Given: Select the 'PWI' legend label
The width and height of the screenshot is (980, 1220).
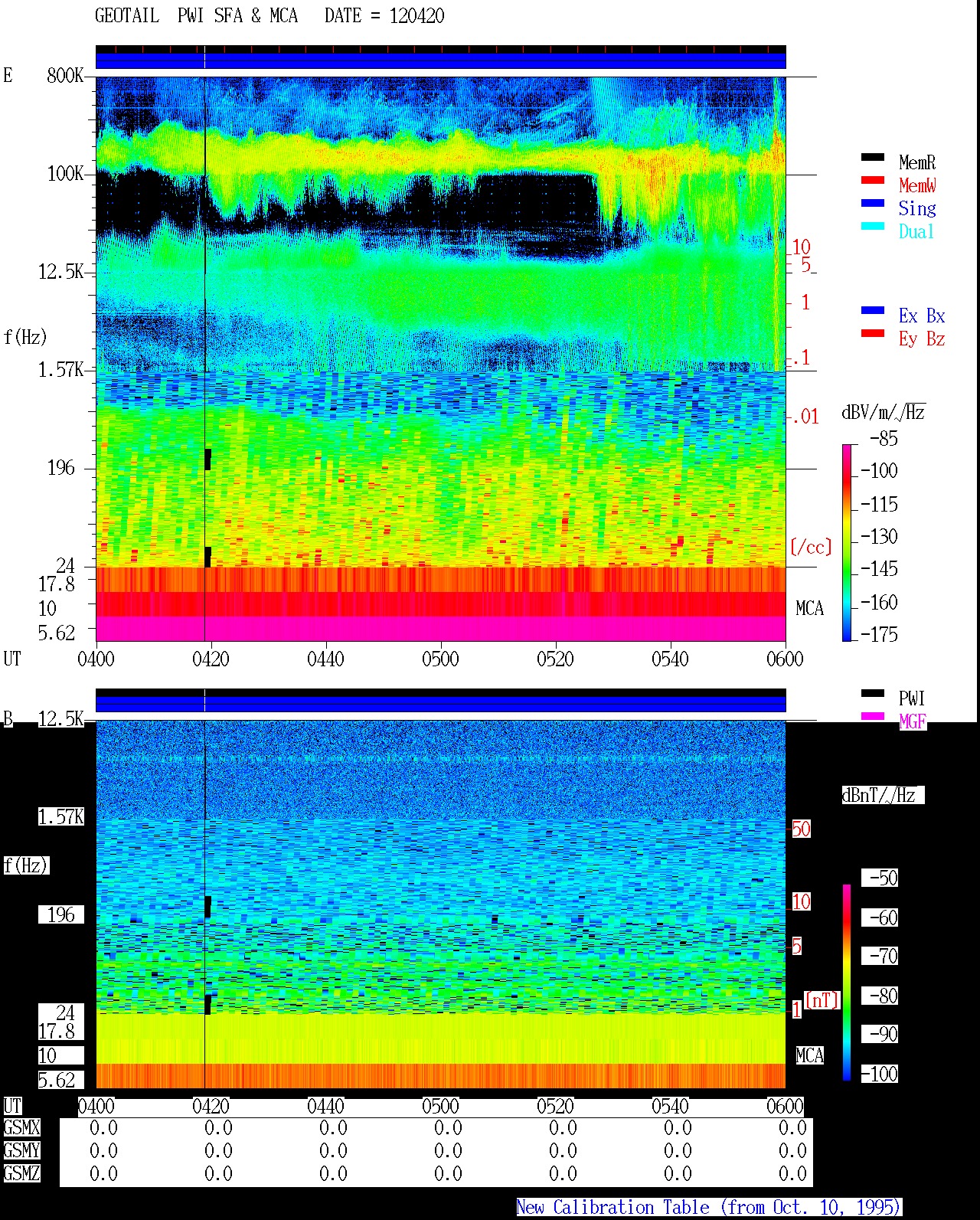Looking at the screenshot, I should click(x=912, y=698).
